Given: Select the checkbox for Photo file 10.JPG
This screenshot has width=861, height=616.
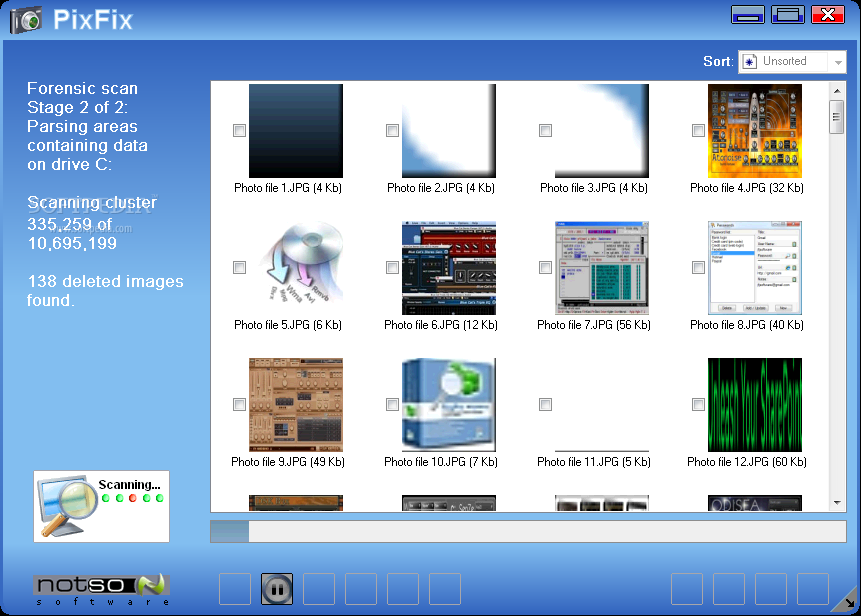Looking at the screenshot, I should pos(392,405).
